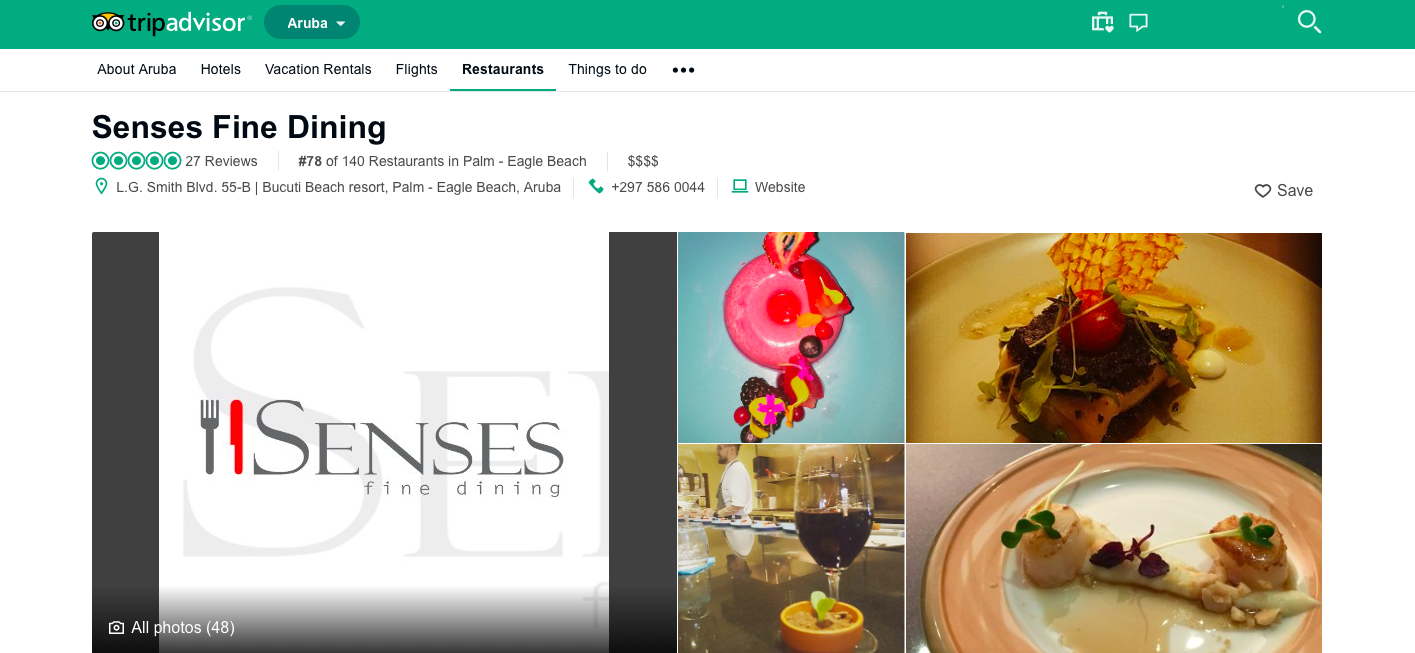The image size is (1415, 653).
Task: Click the camera icon for all photos
Action: click(x=117, y=628)
